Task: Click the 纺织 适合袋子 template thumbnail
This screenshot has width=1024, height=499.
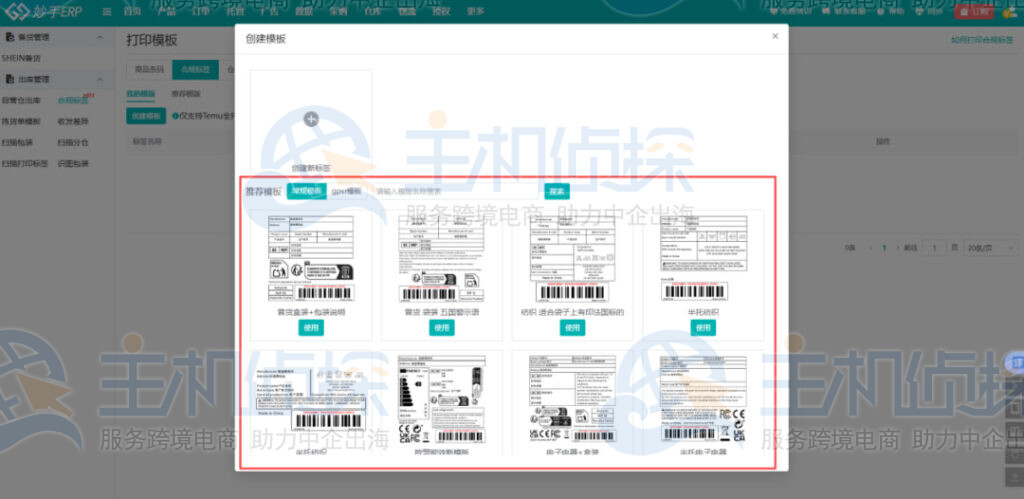Action: [x=572, y=259]
